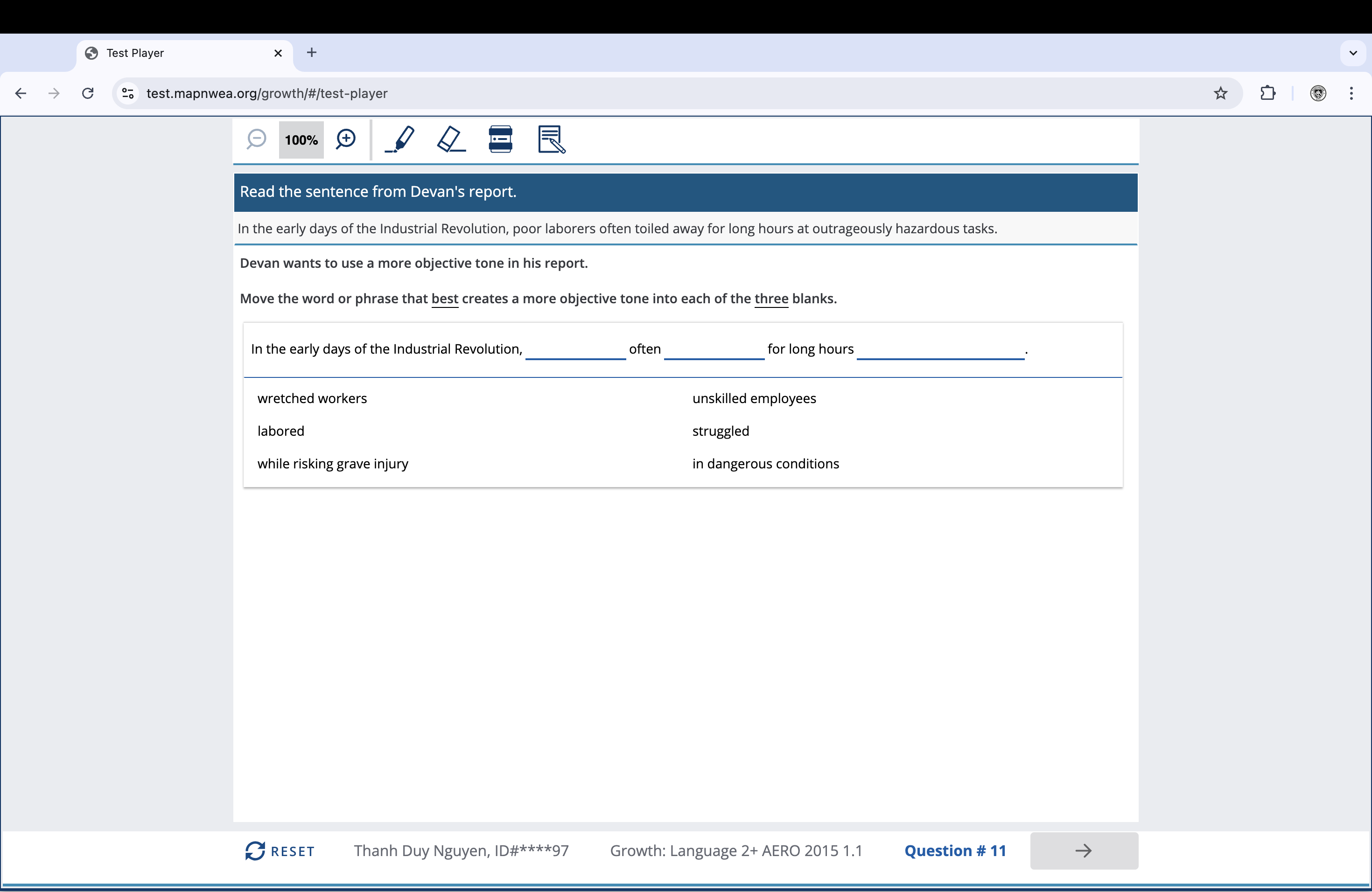The image size is (1372, 892).
Task: Close the Test Player tab
Action: (278, 53)
